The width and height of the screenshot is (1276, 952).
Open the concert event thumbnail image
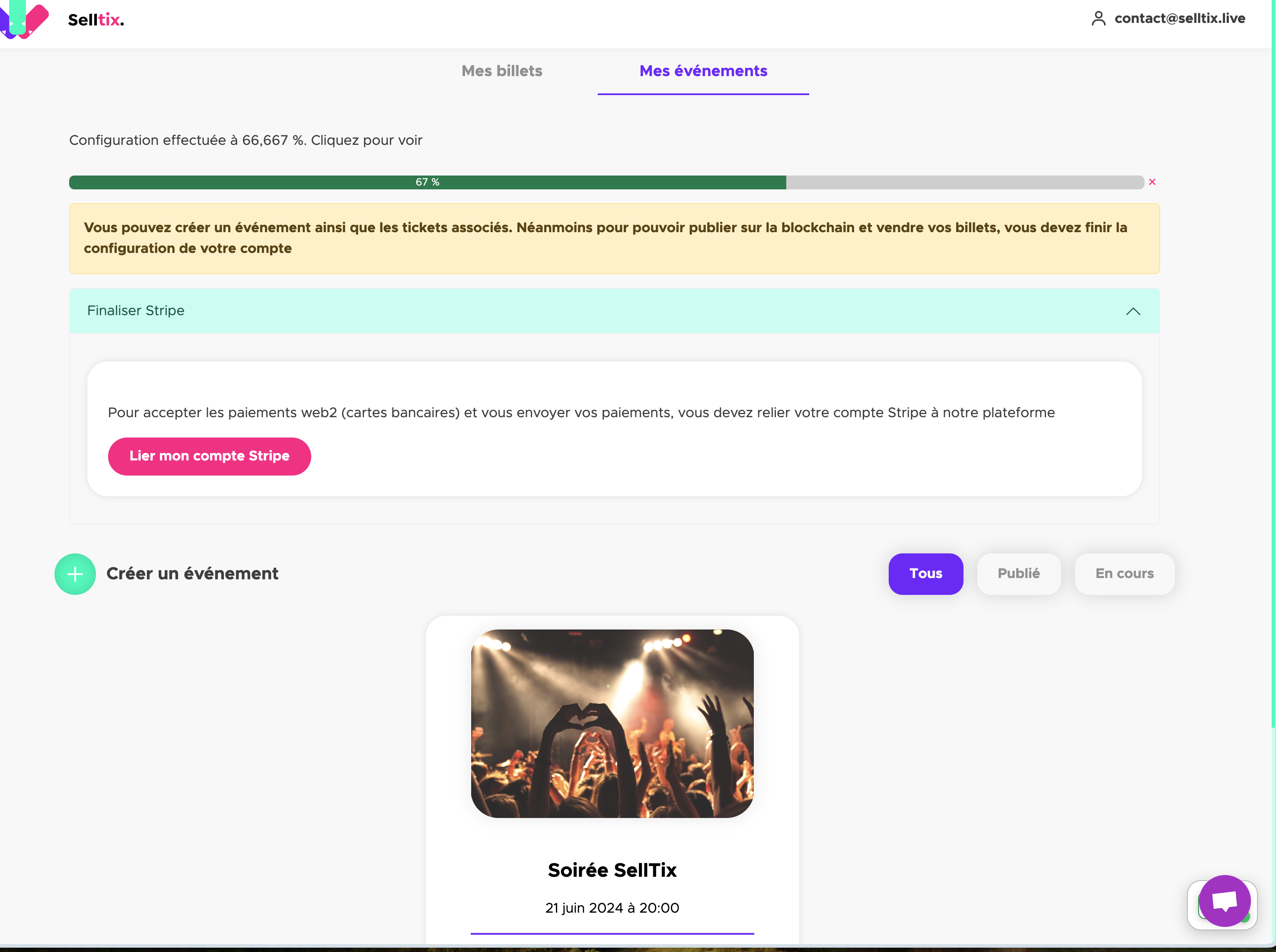(612, 723)
